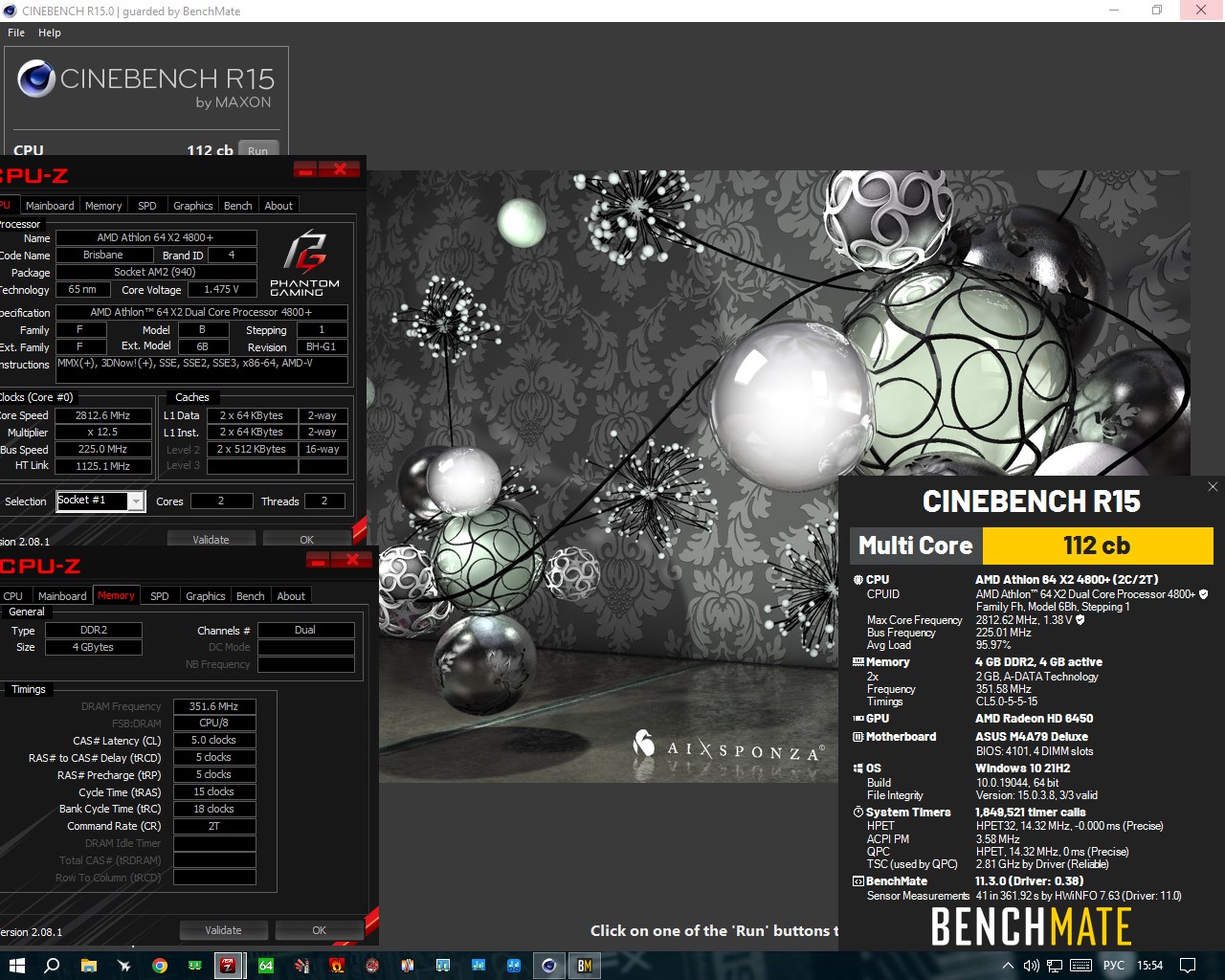Click the Core Speed value 2812.6 MHz
This screenshot has width=1225, height=980.
(x=103, y=415)
